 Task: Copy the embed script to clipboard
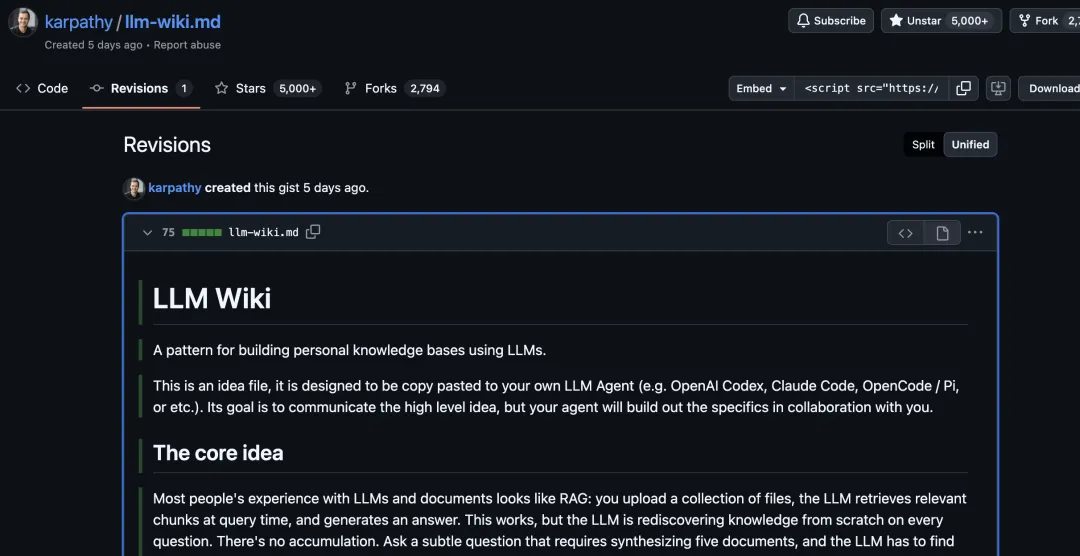(963, 88)
